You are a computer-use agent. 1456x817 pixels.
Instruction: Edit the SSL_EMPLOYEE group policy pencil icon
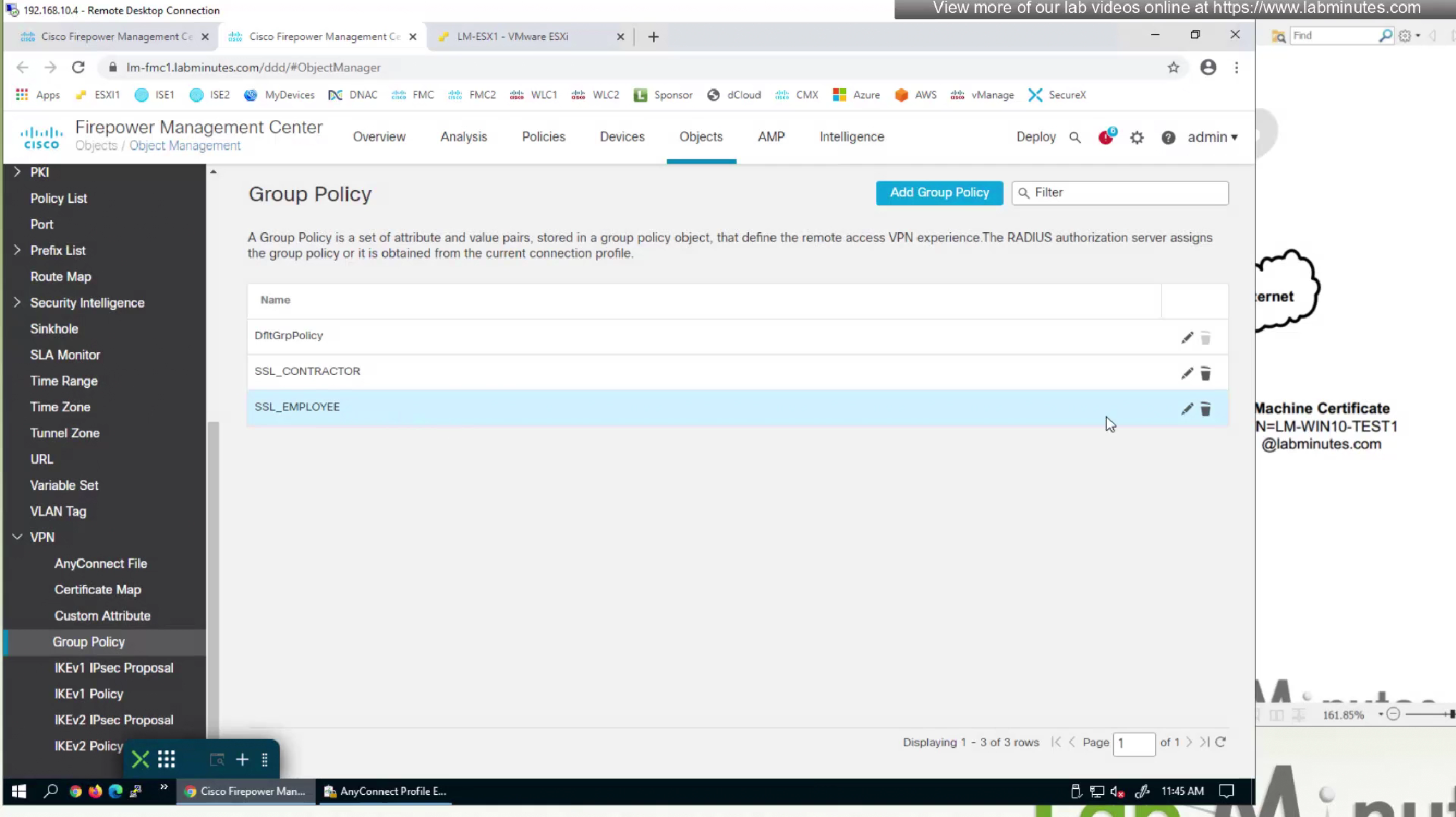(1187, 409)
